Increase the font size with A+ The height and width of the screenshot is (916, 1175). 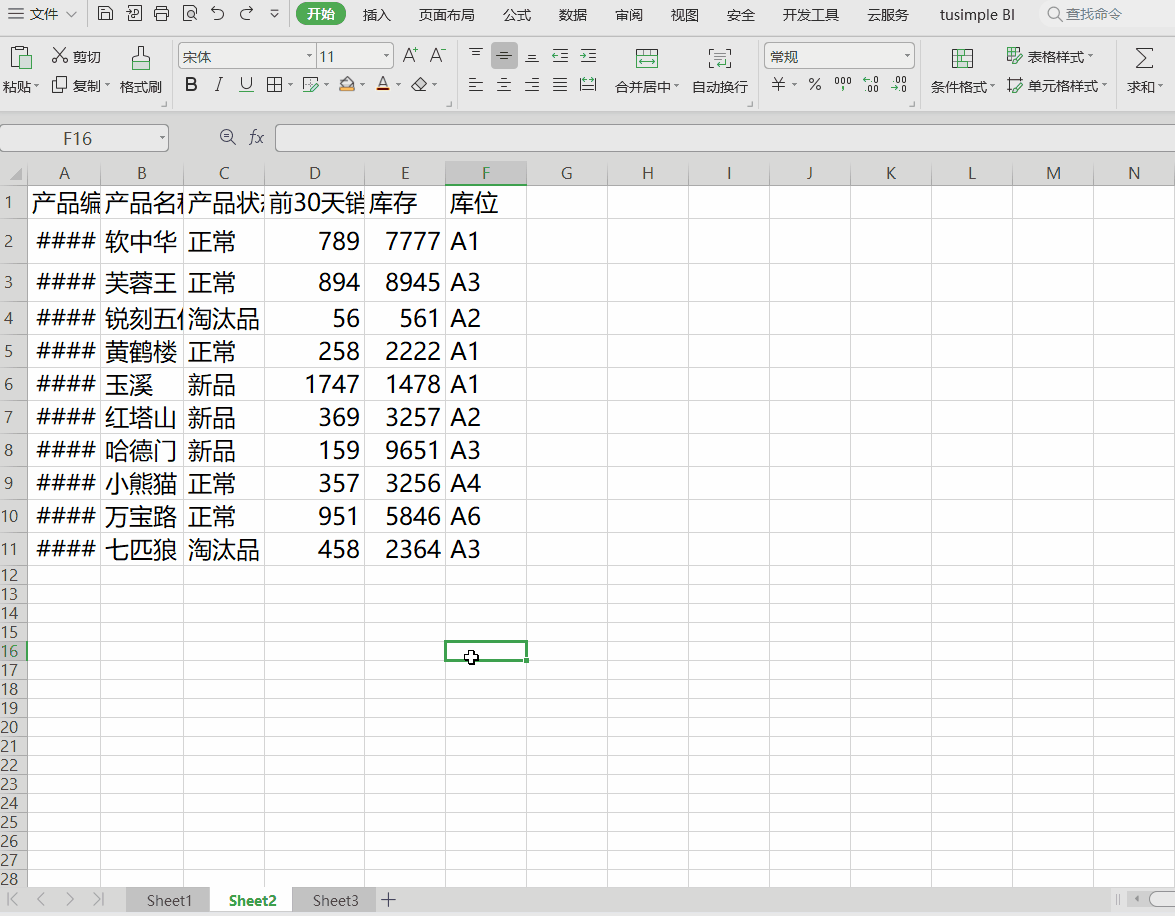pyautogui.click(x=410, y=55)
